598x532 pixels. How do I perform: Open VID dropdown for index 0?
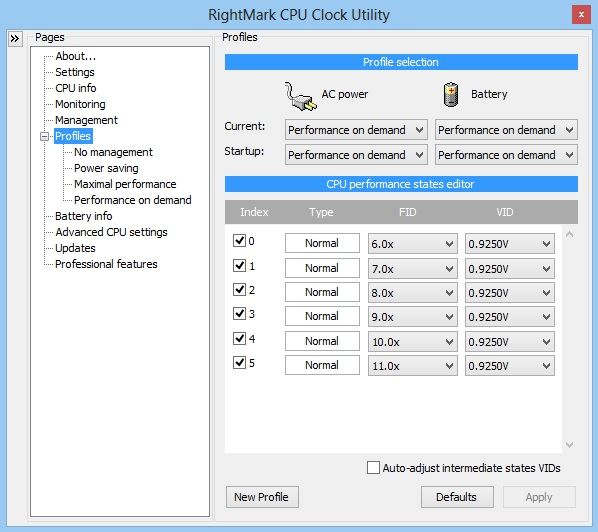(x=510, y=244)
